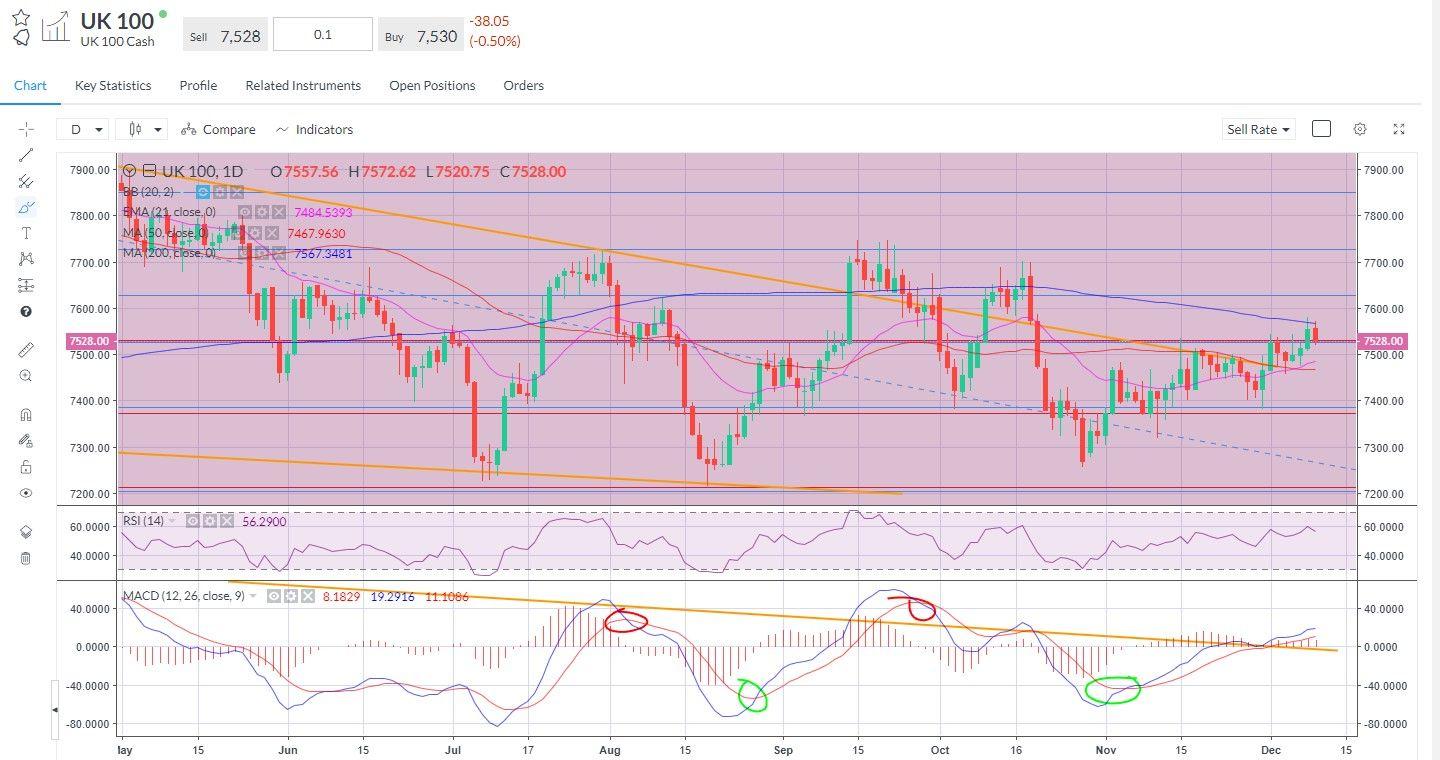Select the trend line drawing tool
The height and width of the screenshot is (760, 1440).
(x=26, y=155)
